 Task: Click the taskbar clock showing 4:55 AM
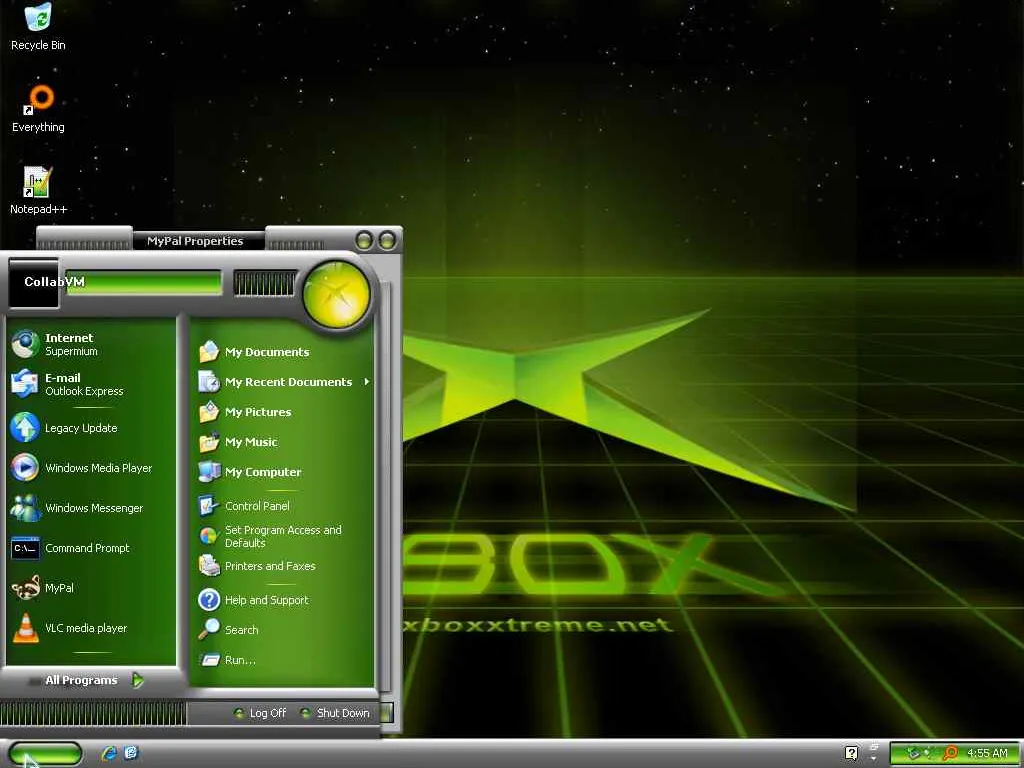click(987, 753)
